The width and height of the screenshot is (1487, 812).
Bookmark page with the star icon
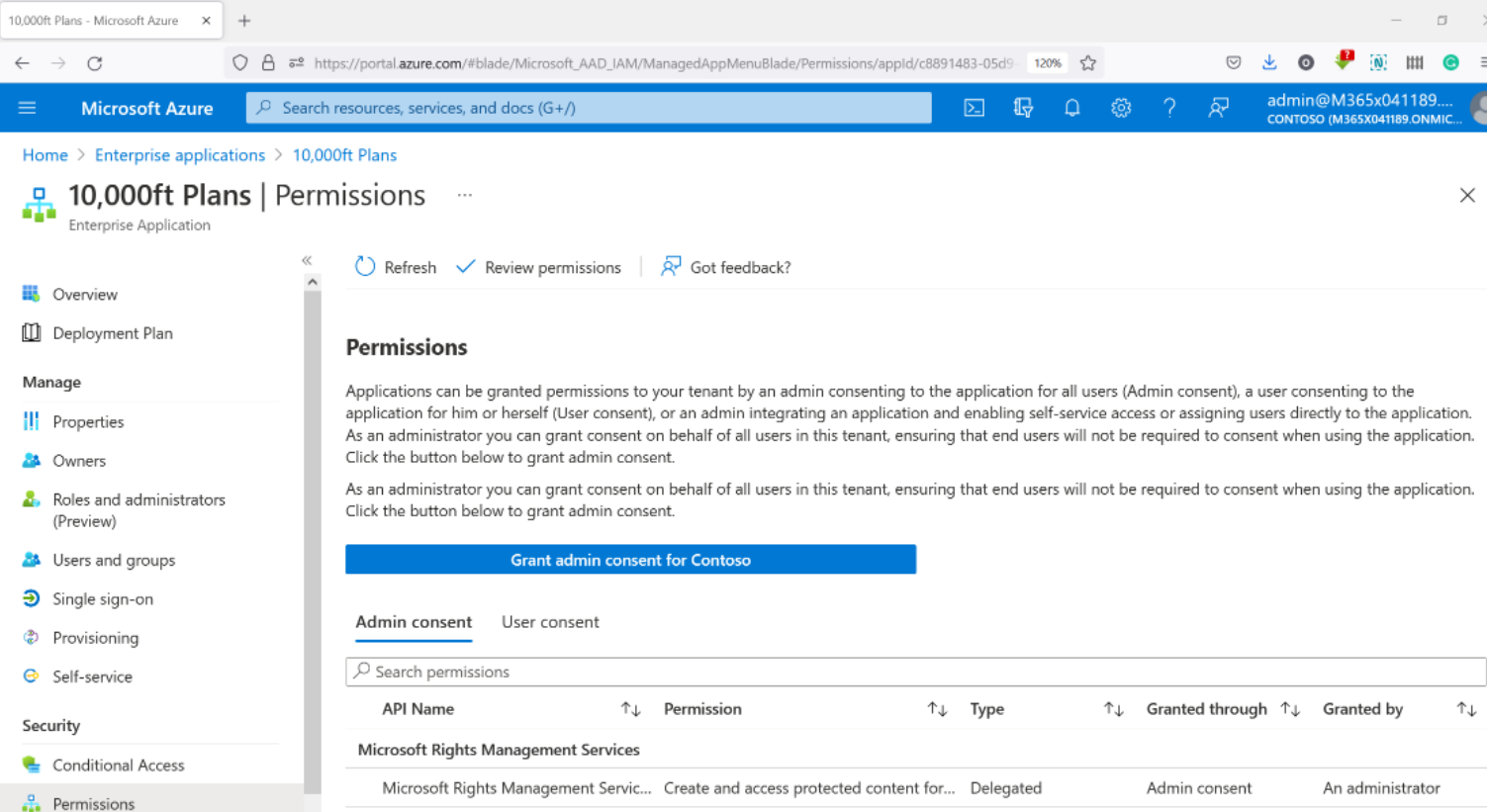pyautogui.click(x=1088, y=63)
